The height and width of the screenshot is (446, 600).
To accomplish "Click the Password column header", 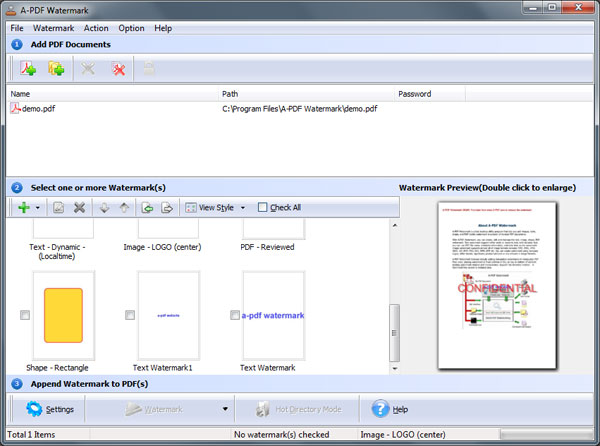I will [x=430, y=94].
